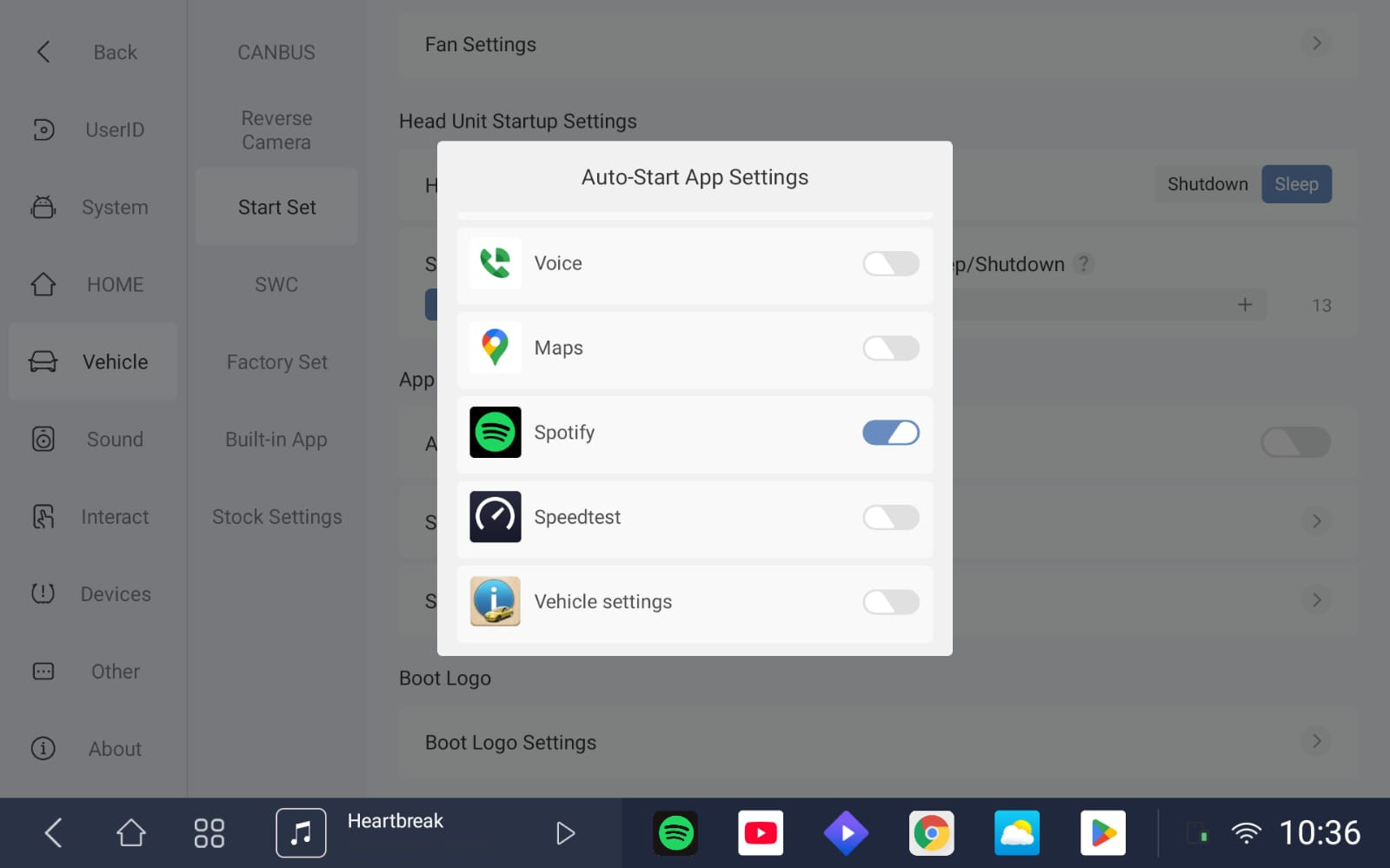Viewport: 1390px width, 868px height.
Task: Open the chevron in the row below the App switch
Action: pyautogui.click(x=1316, y=521)
